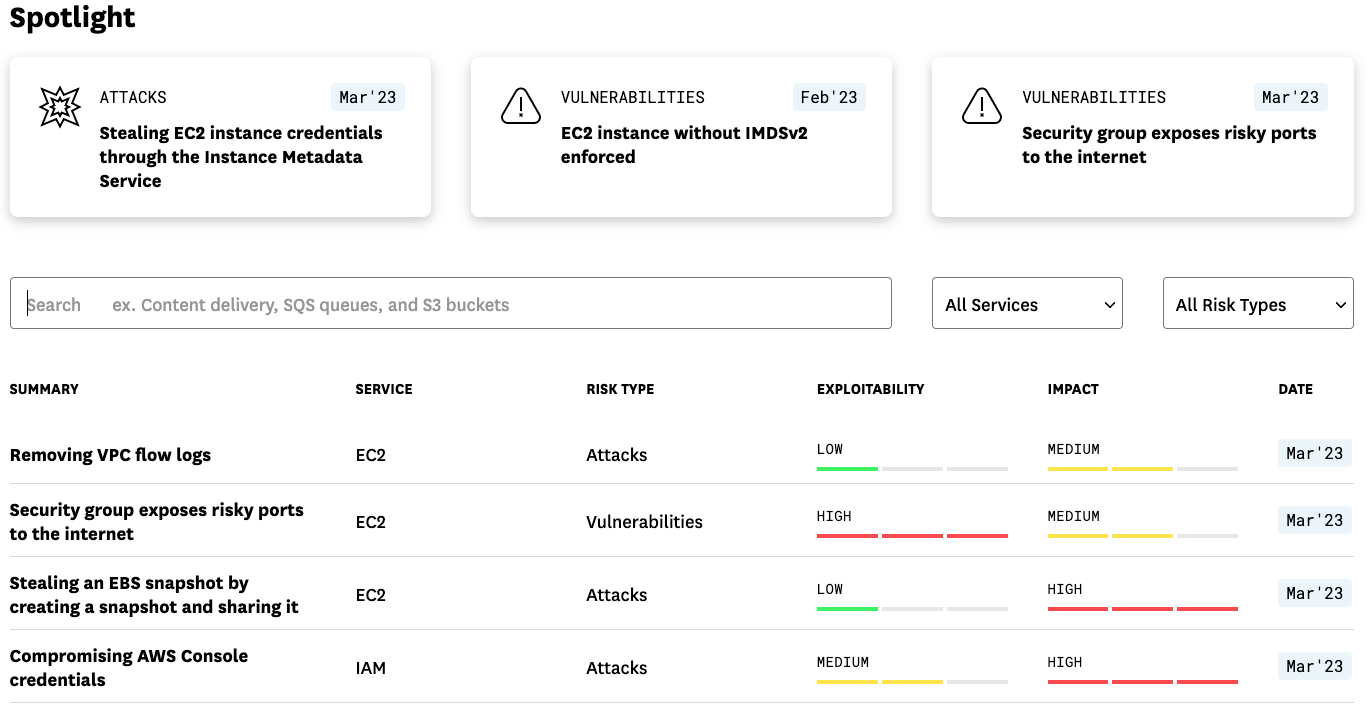Open 'Removing VPC flow logs' entry
1369x715 pixels.
click(110, 455)
